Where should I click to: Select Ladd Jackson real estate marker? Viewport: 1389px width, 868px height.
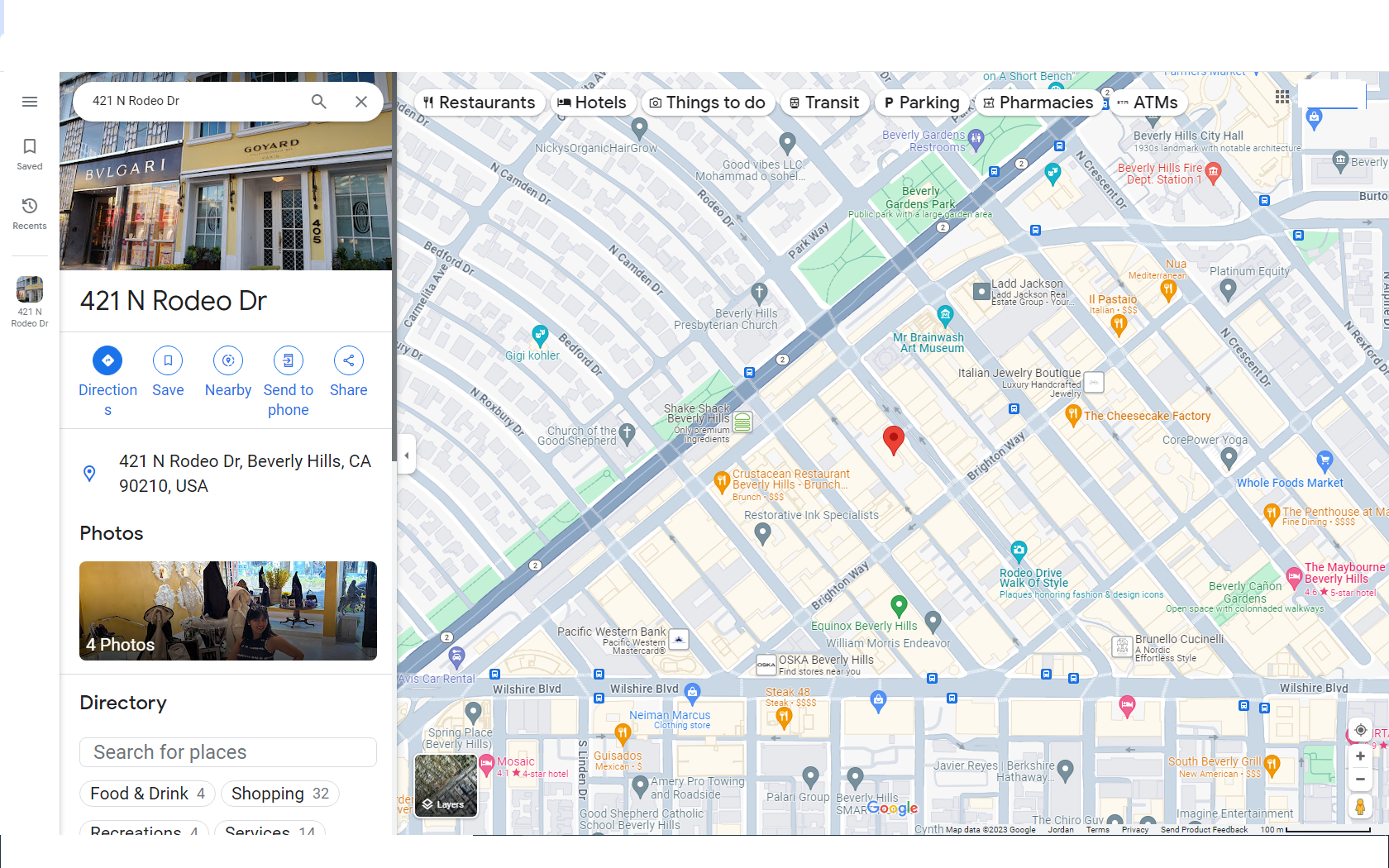tap(981, 291)
